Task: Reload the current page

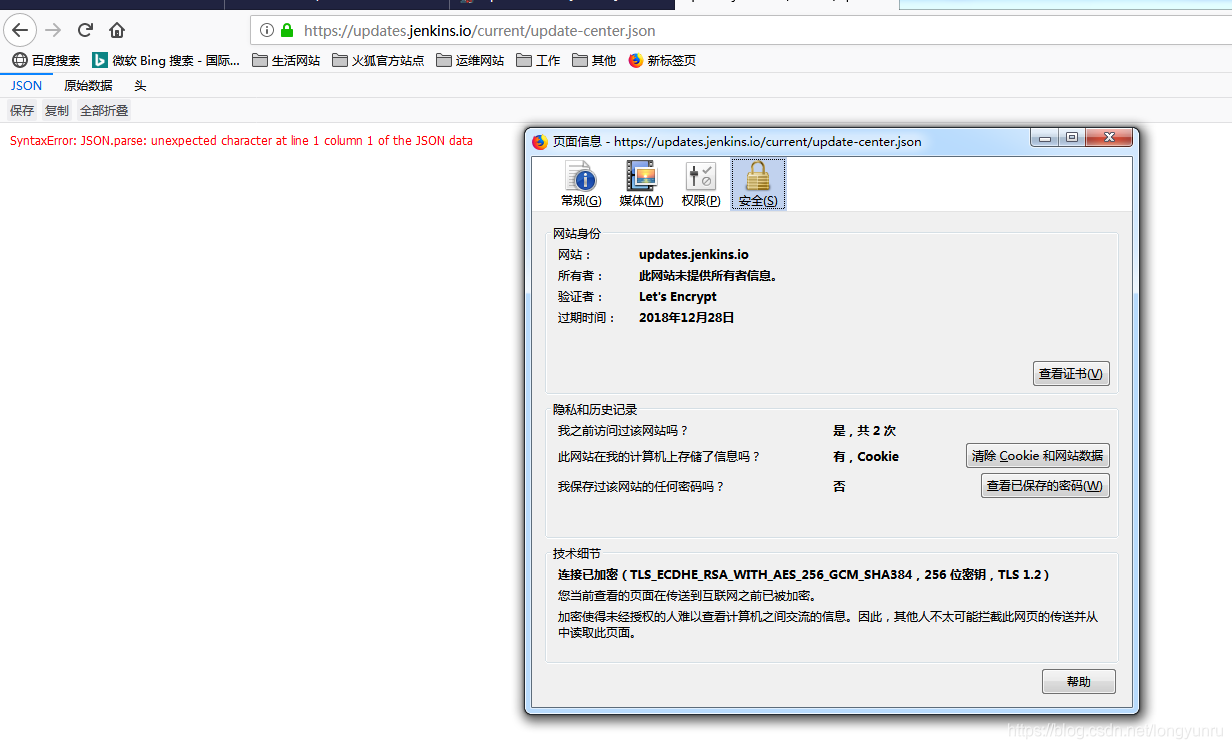Action: pos(85,30)
